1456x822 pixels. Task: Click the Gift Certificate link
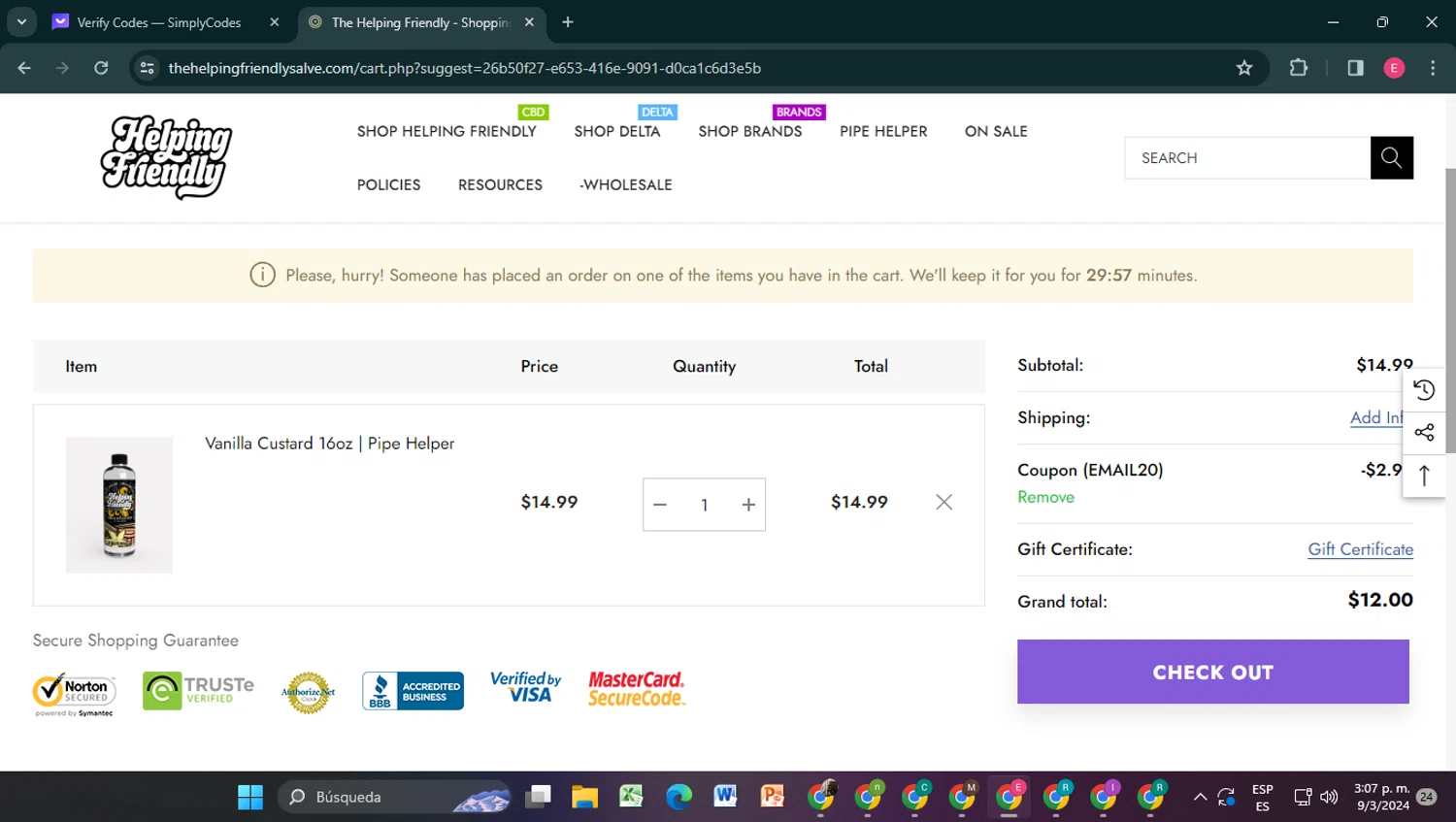(x=1360, y=549)
